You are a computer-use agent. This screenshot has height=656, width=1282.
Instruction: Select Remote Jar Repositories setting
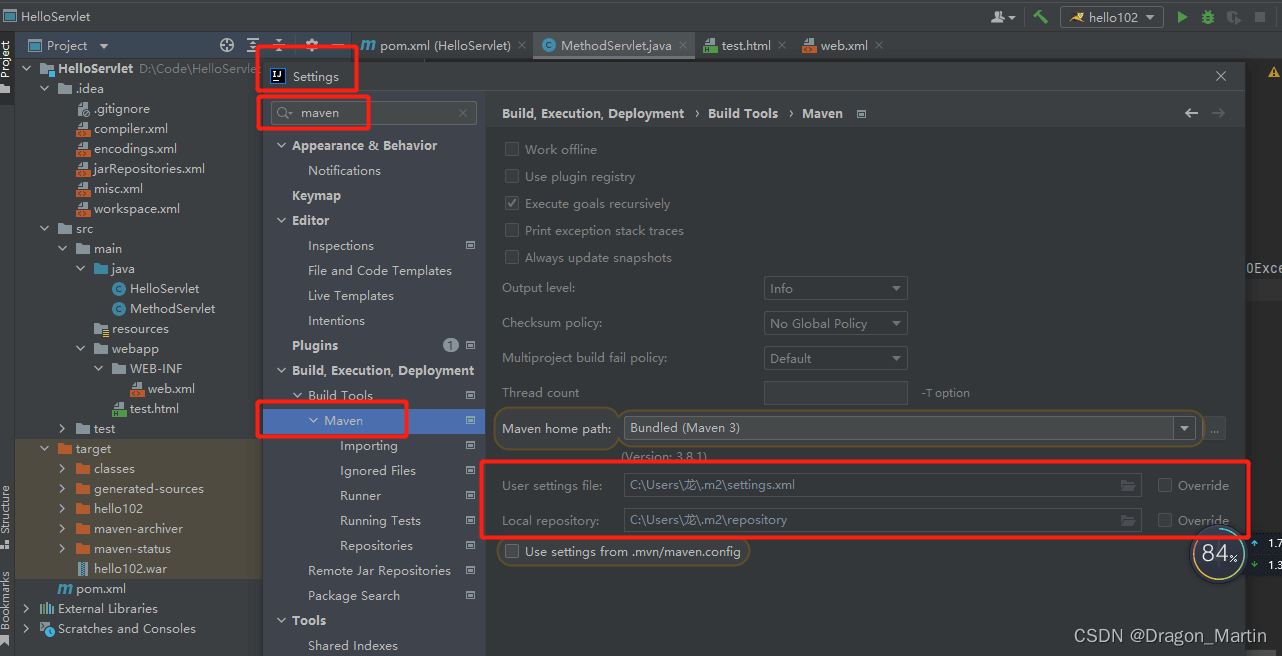(x=379, y=571)
